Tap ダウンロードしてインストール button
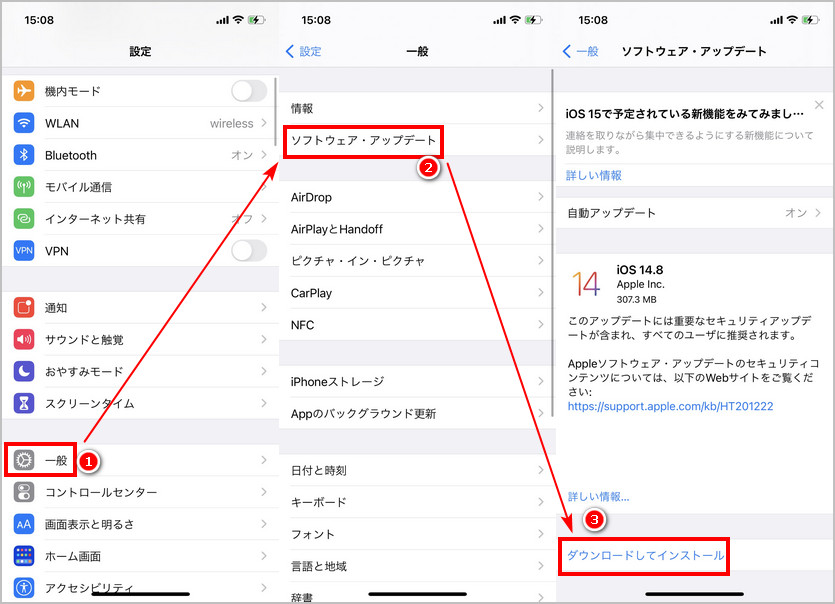835x604 pixels. (x=645, y=555)
